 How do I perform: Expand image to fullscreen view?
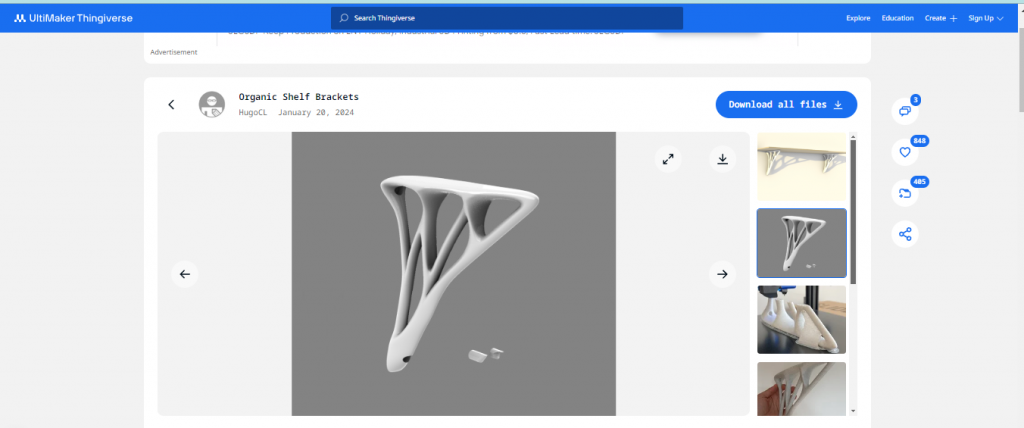(669, 159)
